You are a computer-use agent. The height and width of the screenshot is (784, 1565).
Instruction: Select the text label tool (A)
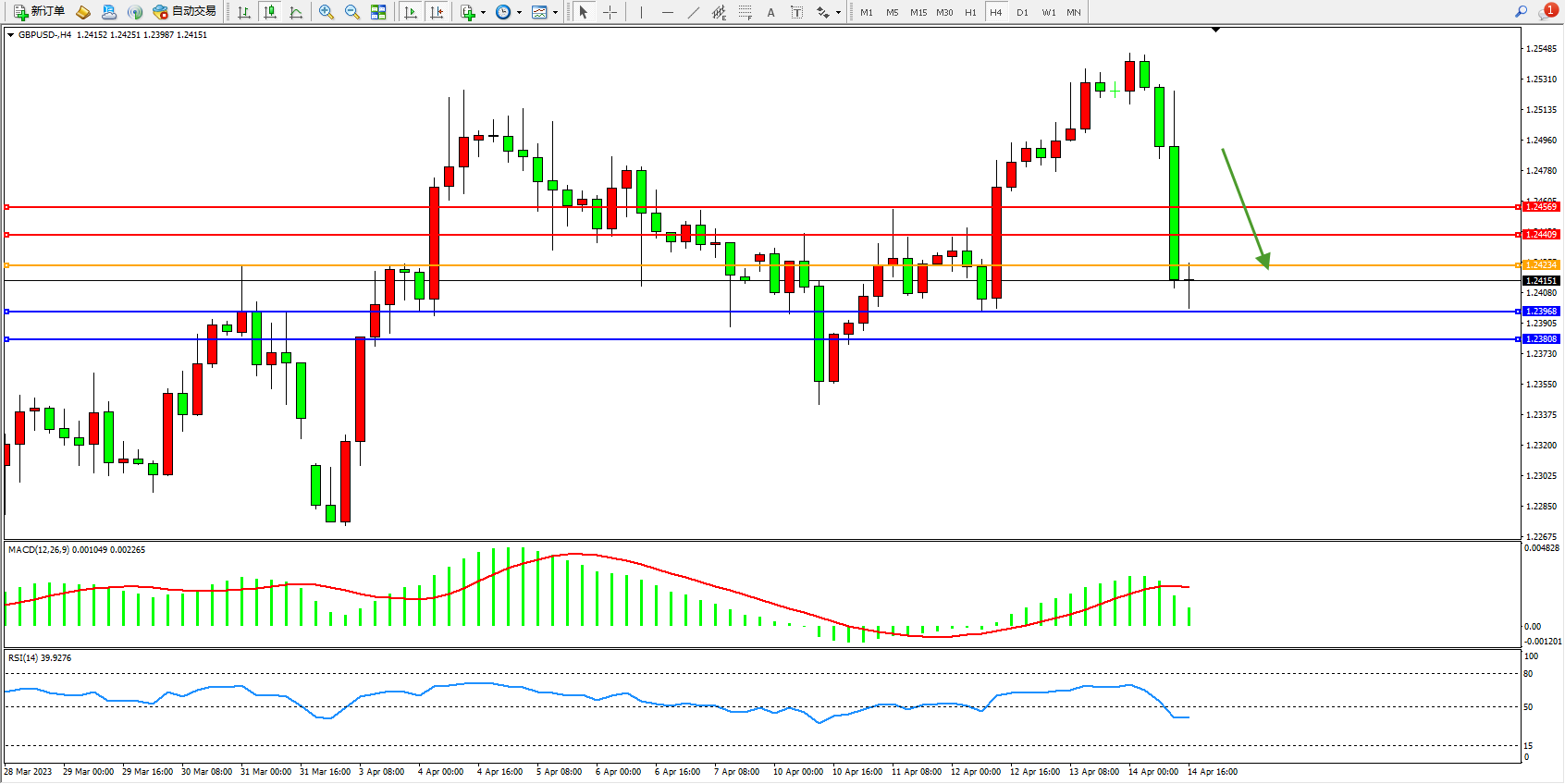770,12
